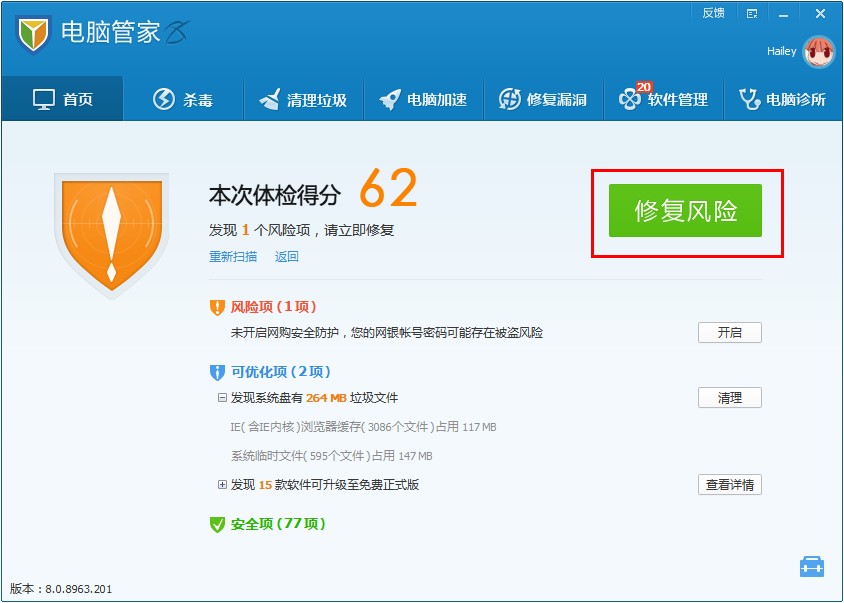Click 开启 to enable online shopping protection

pos(729,333)
